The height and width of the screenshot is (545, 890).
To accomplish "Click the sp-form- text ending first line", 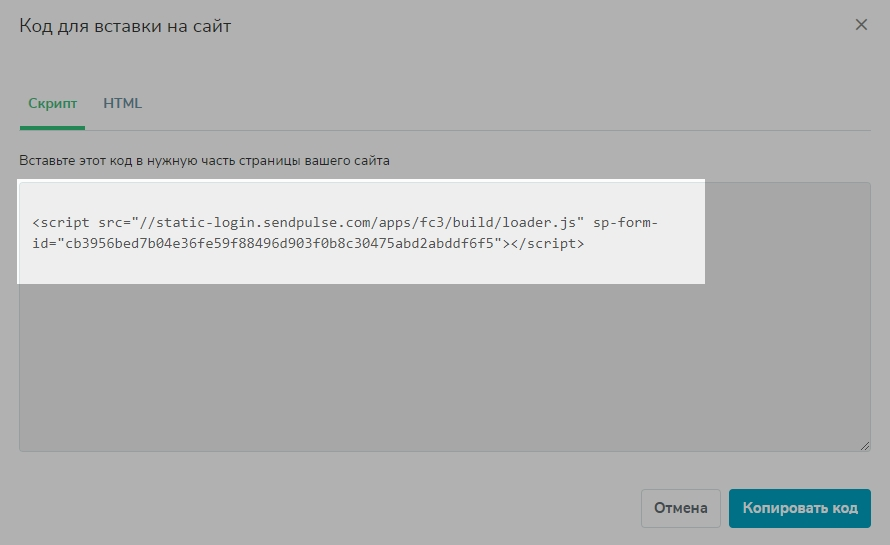I will [625, 222].
